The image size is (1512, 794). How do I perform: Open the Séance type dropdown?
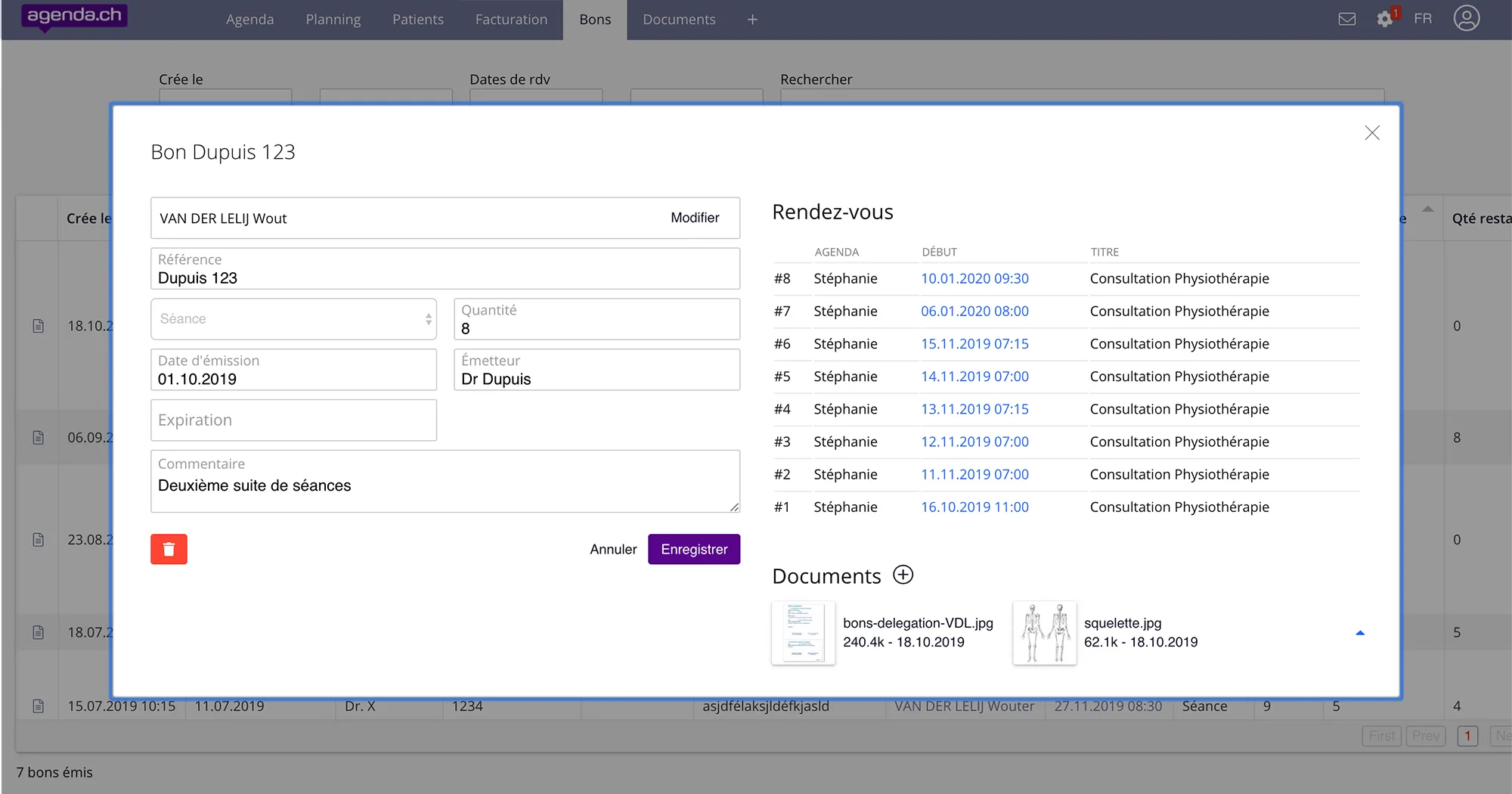point(293,319)
